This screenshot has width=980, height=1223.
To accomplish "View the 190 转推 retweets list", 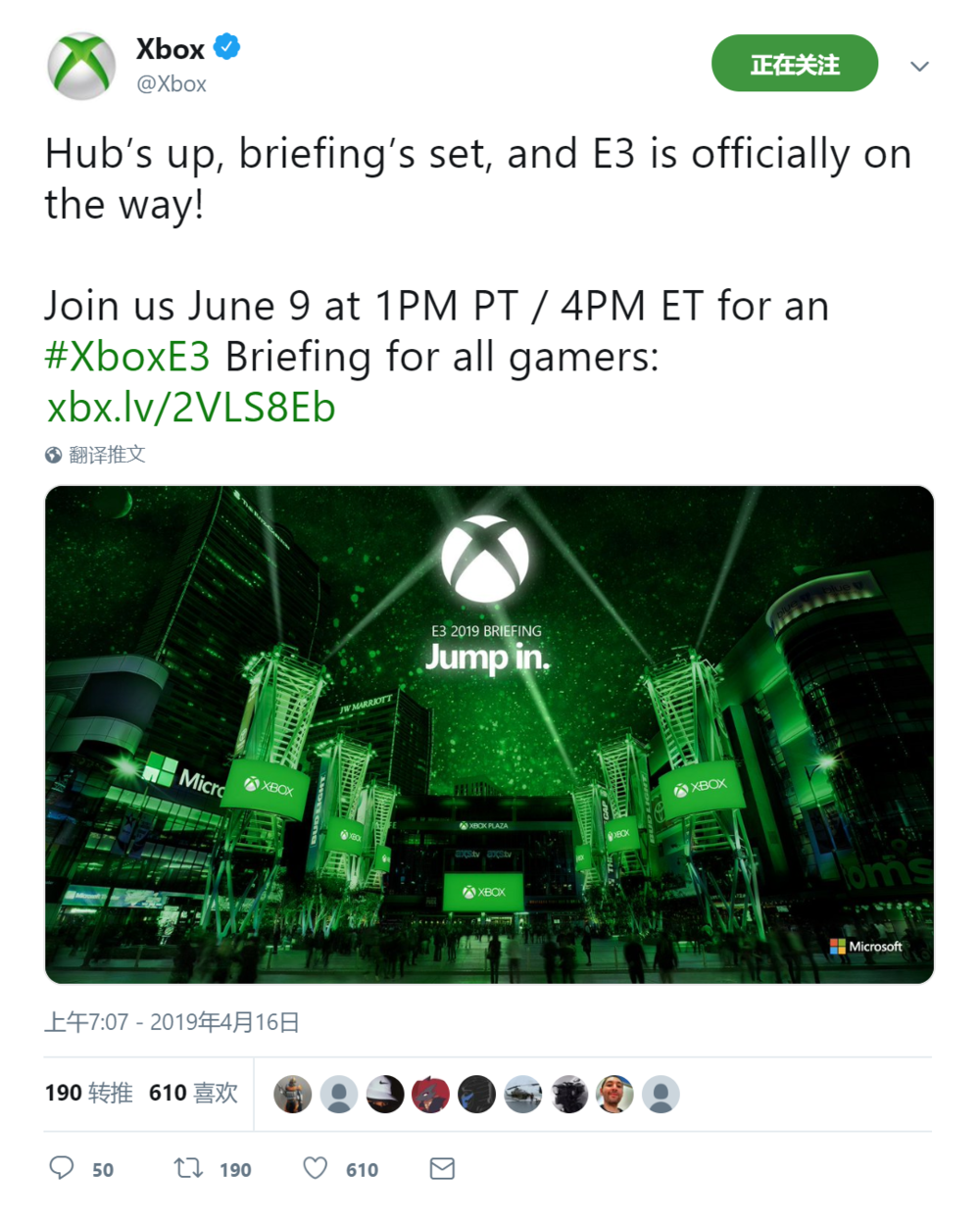I will [x=88, y=1093].
